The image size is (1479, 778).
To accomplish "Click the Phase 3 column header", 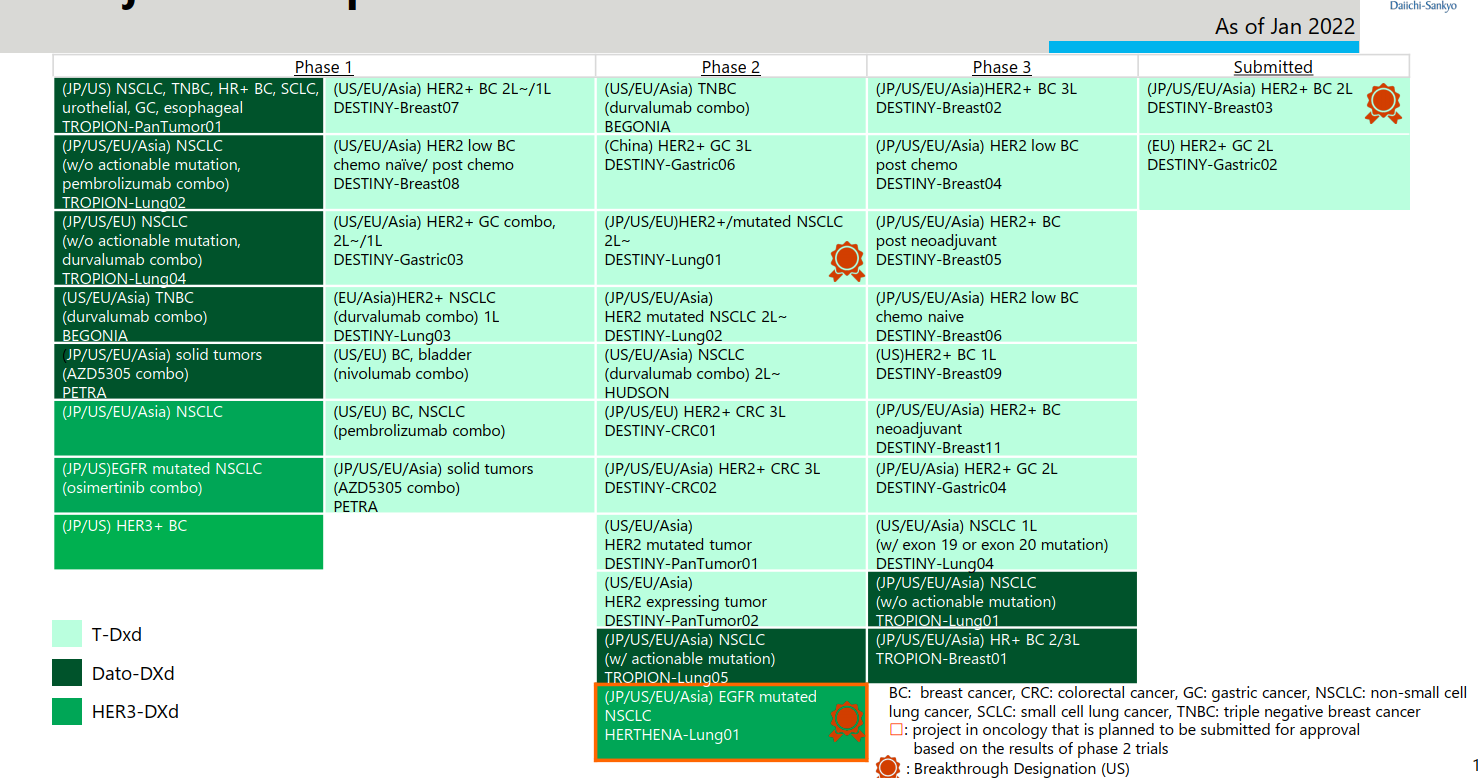I will pyautogui.click(x=1001, y=67).
